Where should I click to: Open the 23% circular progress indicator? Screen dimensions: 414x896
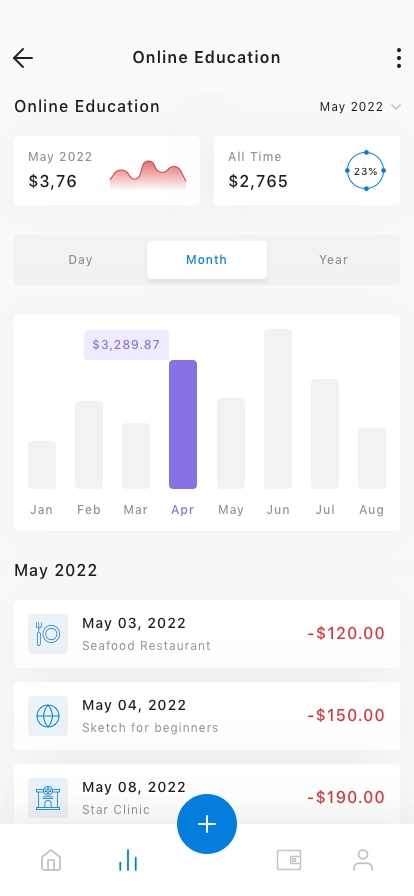click(365, 171)
